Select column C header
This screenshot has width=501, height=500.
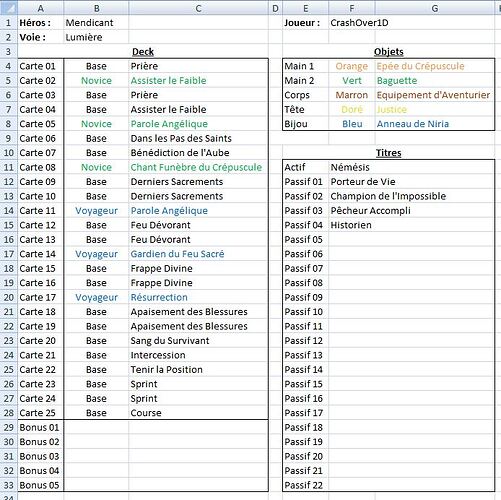coord(198,8)
